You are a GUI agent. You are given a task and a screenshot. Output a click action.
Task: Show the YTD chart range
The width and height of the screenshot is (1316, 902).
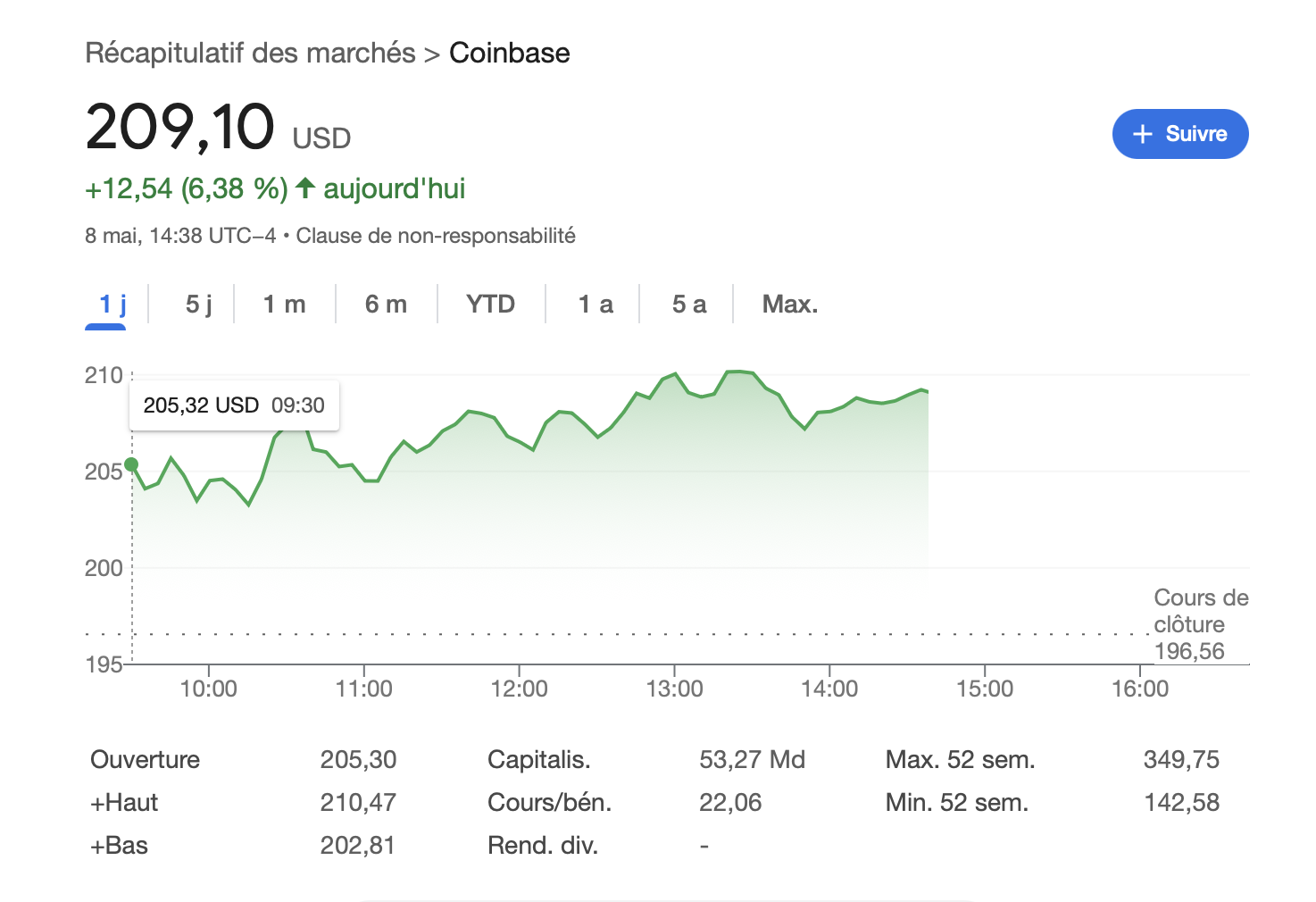click(490, 305)
